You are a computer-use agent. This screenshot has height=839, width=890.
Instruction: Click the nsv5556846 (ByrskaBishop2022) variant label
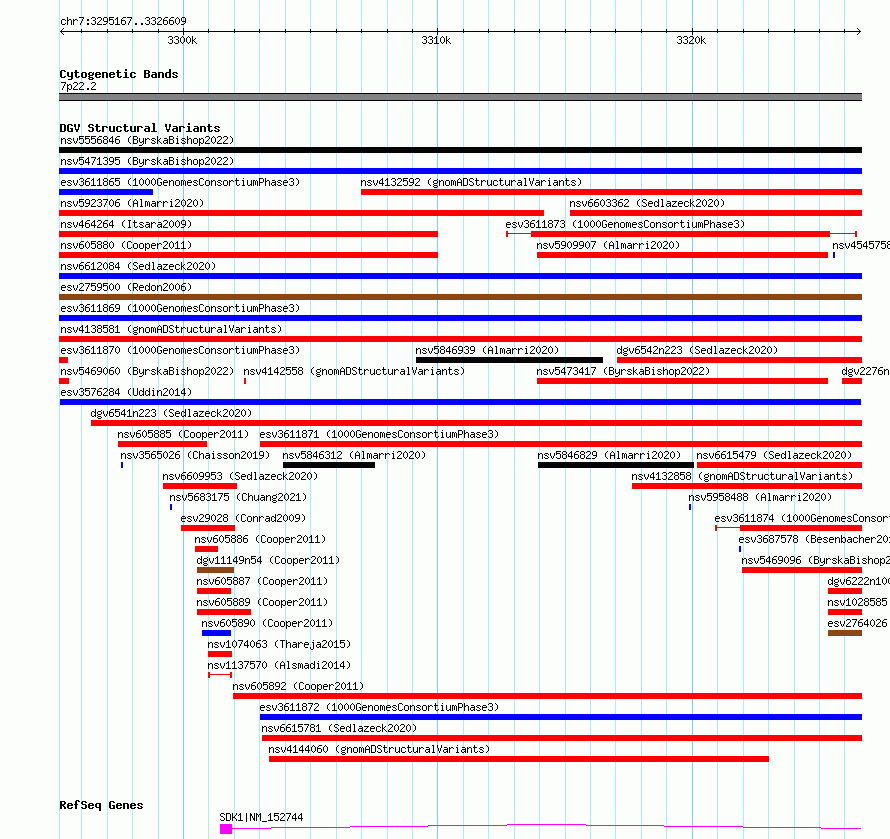pyautogui.click(x=147, y=140)
